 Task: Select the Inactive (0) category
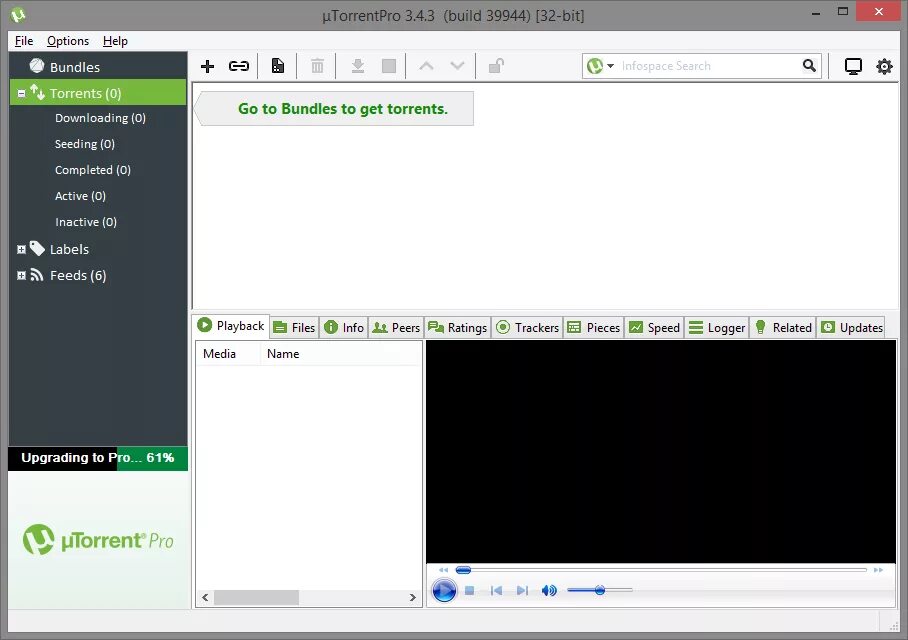click(x=86, y=222)
